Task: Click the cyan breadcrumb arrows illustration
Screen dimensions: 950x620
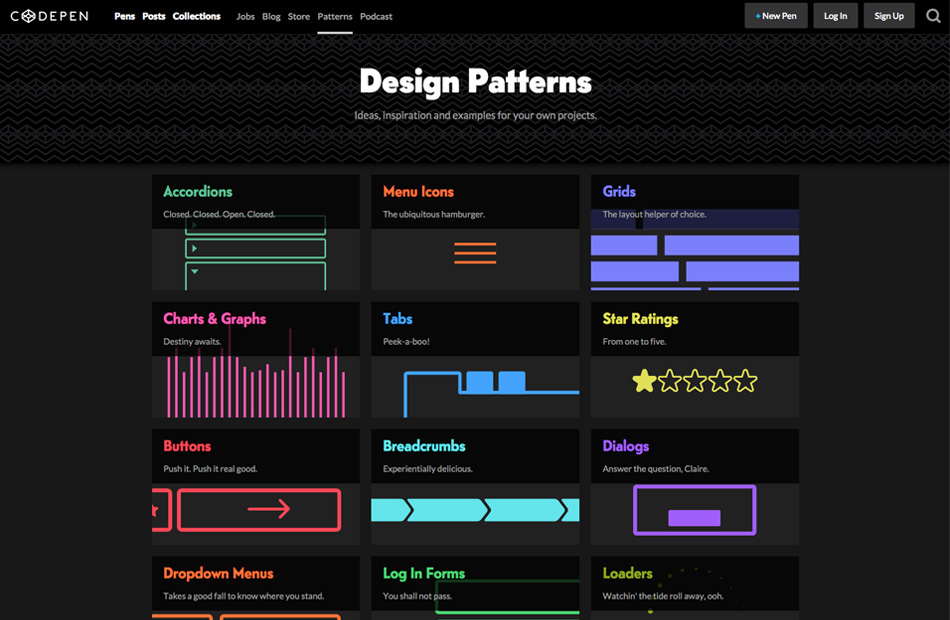Action: [x=475, y=510]
